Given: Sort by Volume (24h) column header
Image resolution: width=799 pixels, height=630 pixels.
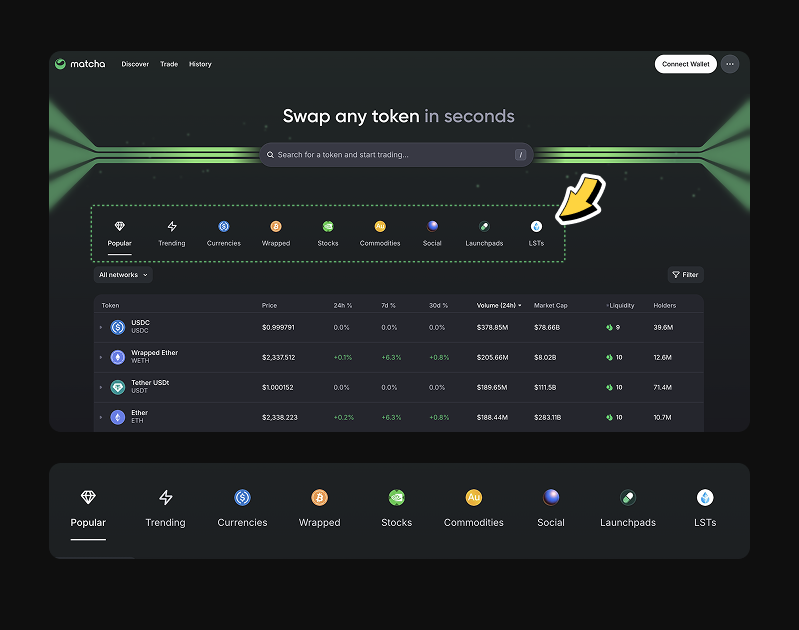Looking at the screenshot, I should pos(499,305).
